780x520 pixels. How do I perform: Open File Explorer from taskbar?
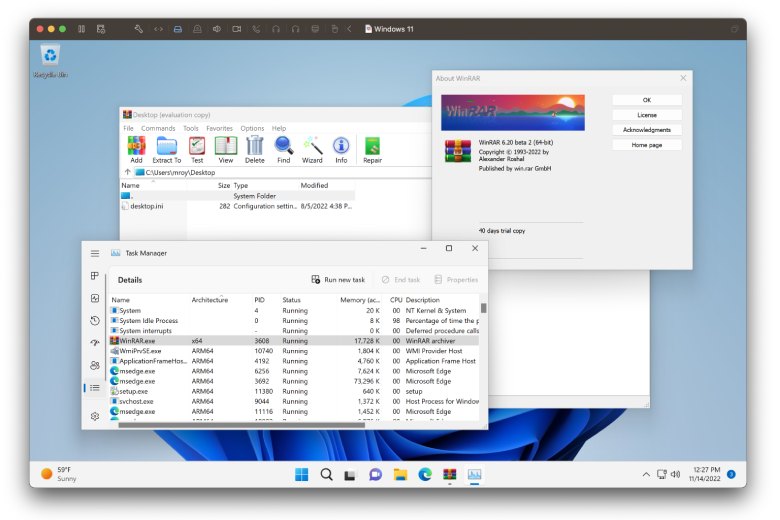[400, 475]
